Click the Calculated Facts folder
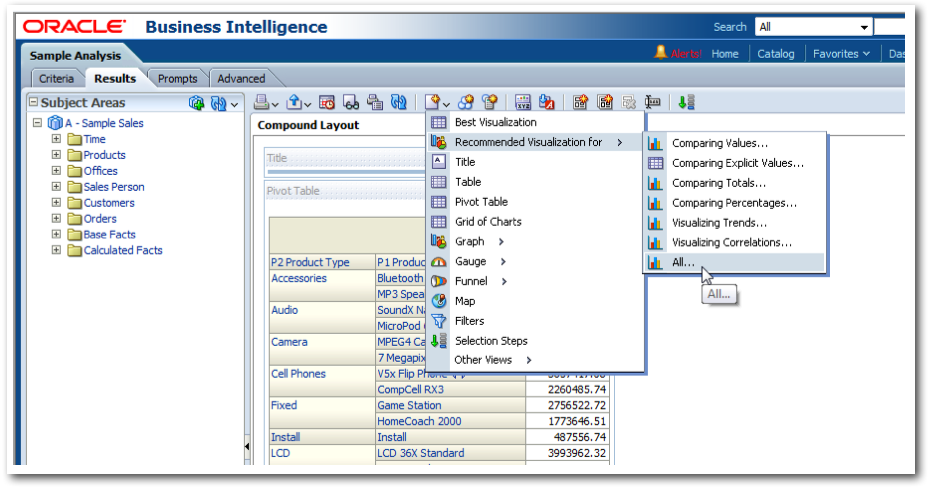Screen dimensions: 934x487 [115, 251]
